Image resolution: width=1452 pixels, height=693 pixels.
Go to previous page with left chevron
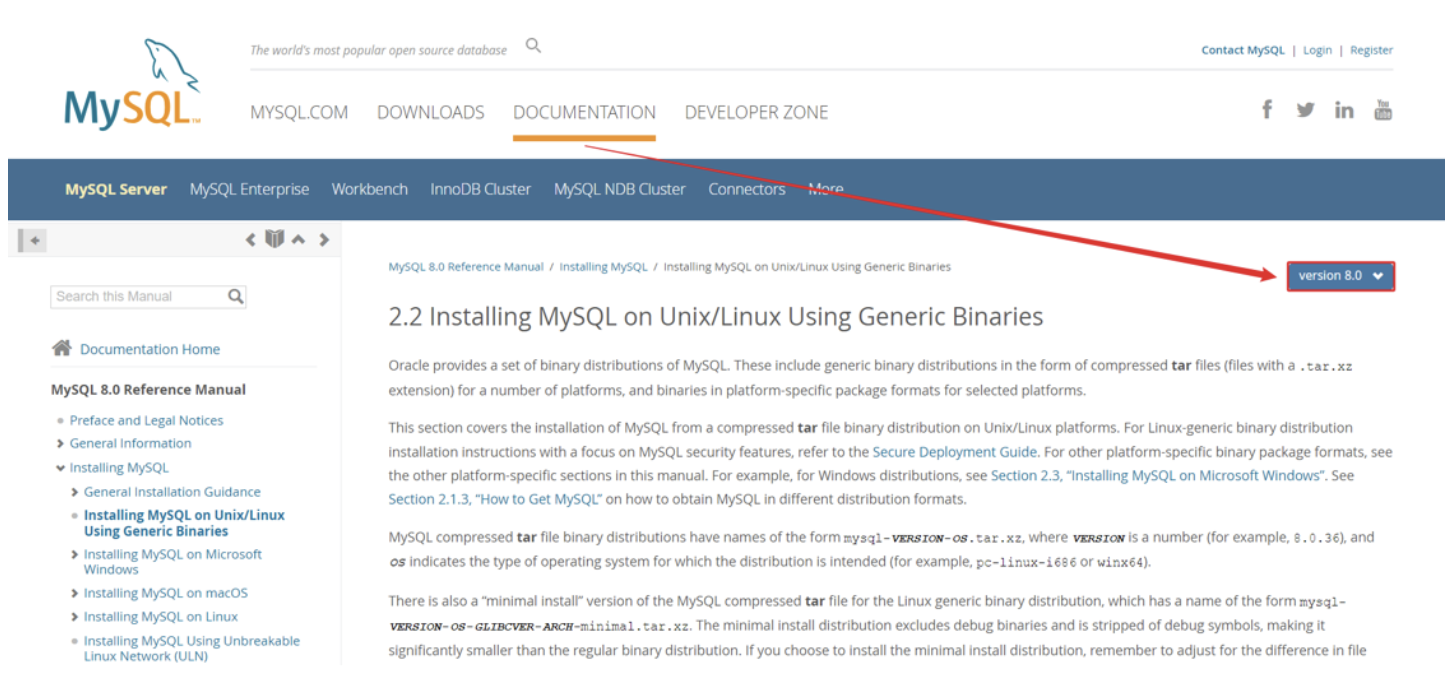pos(251,240)
